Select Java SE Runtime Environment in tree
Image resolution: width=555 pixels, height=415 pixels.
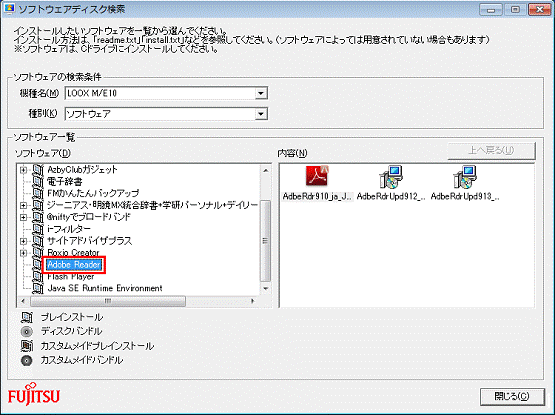click(105, 288)
